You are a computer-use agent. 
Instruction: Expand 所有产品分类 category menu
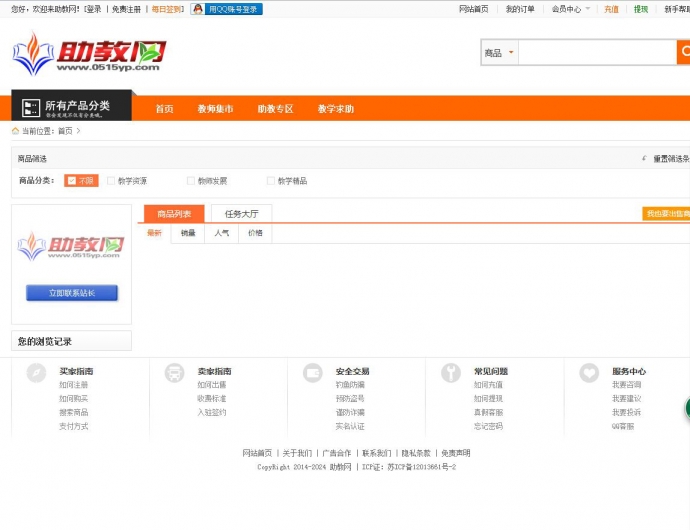coord(71,106)
